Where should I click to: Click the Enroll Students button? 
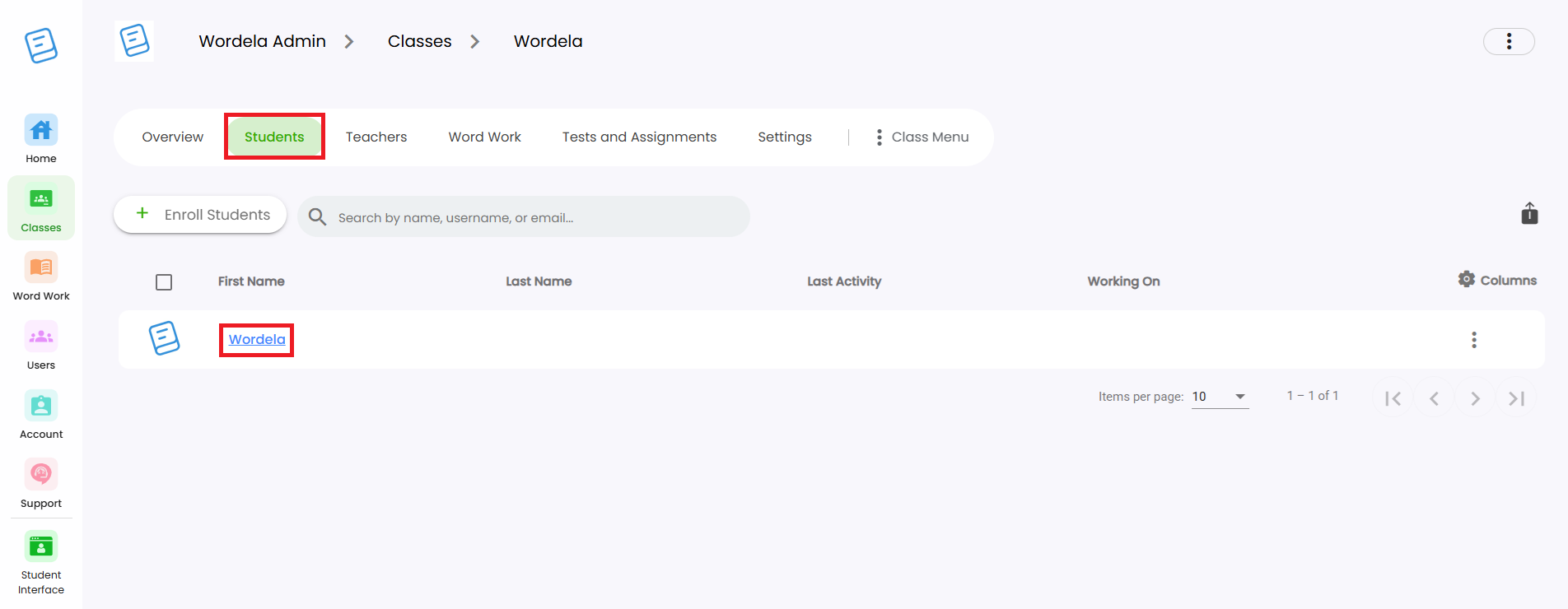click(x=200, y=214)
